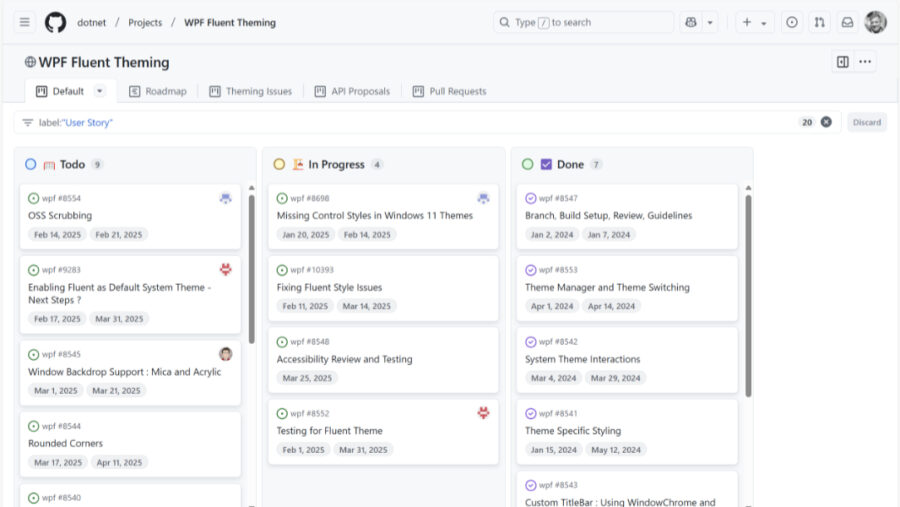
Task: Open the issues icon in header
Action: click(x=792, y=22)
